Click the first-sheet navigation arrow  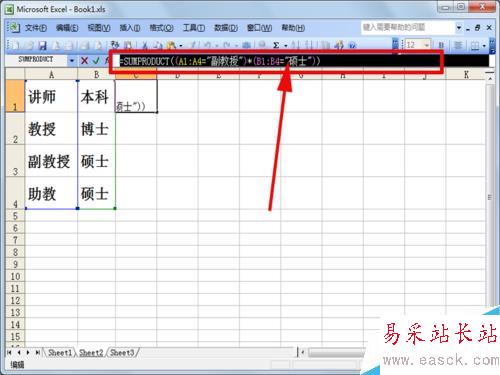tap(9, 352)
